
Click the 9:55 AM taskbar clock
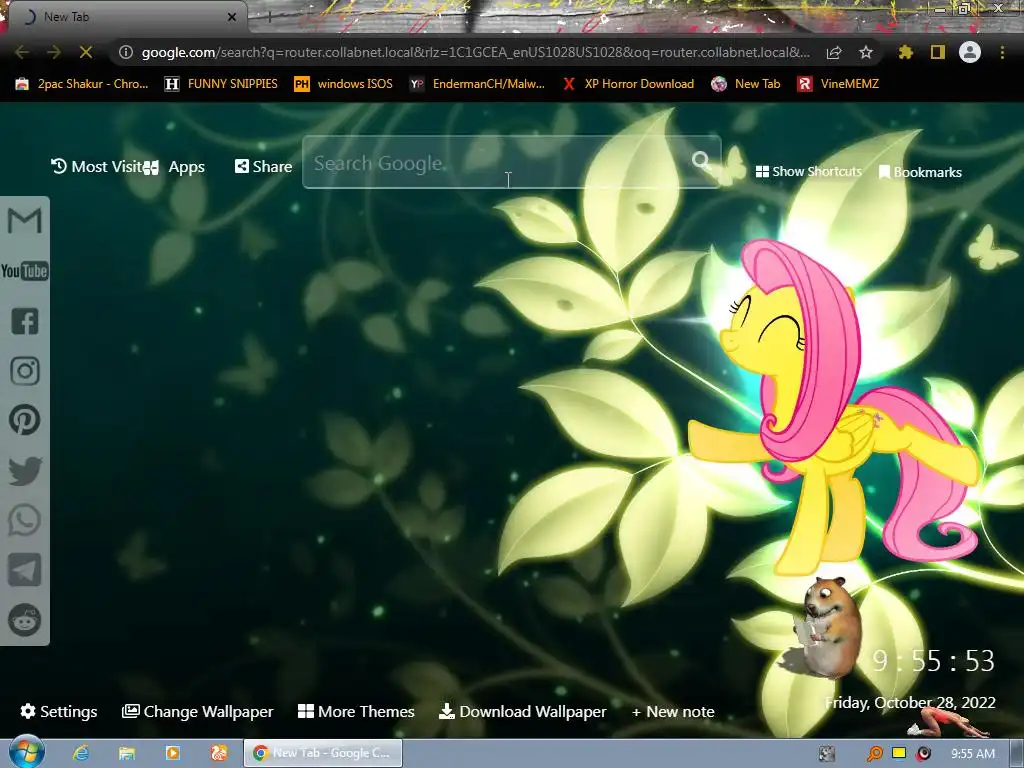click(x=973, y=754)
